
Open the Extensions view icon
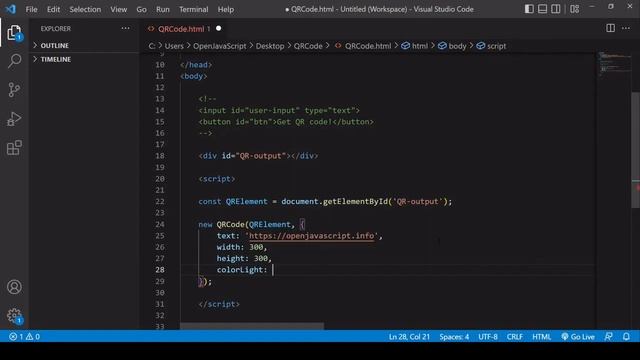(x=14, y=148)
